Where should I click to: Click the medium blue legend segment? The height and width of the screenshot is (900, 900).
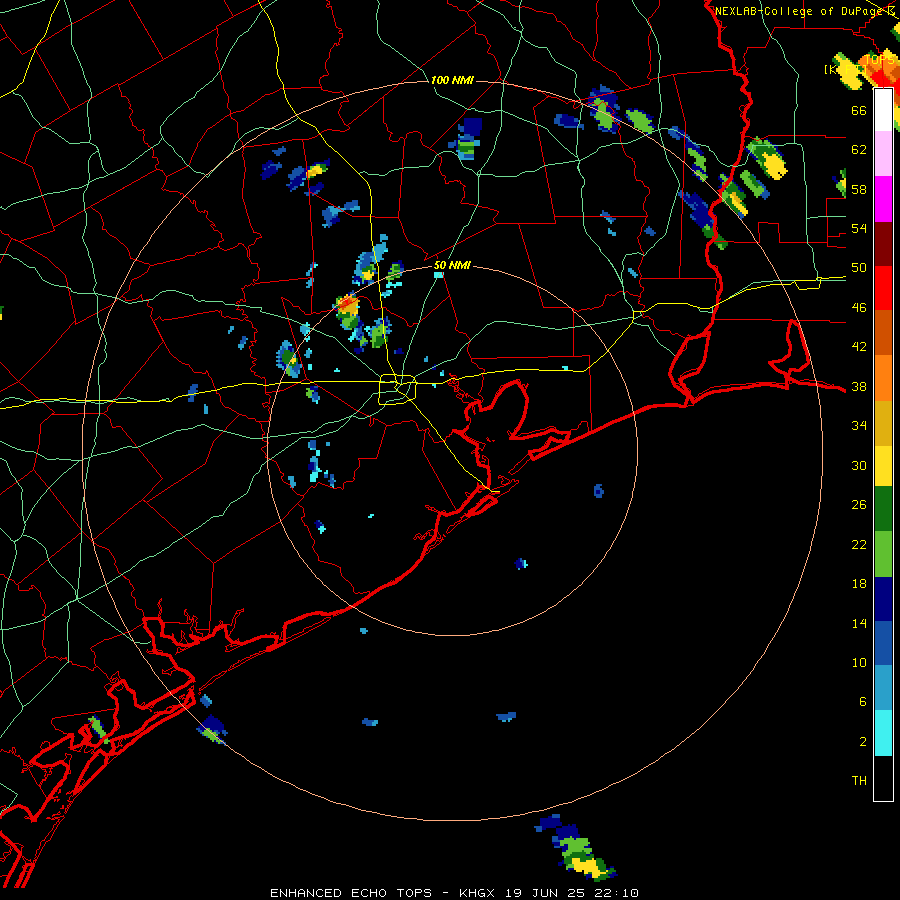(883, 643)
